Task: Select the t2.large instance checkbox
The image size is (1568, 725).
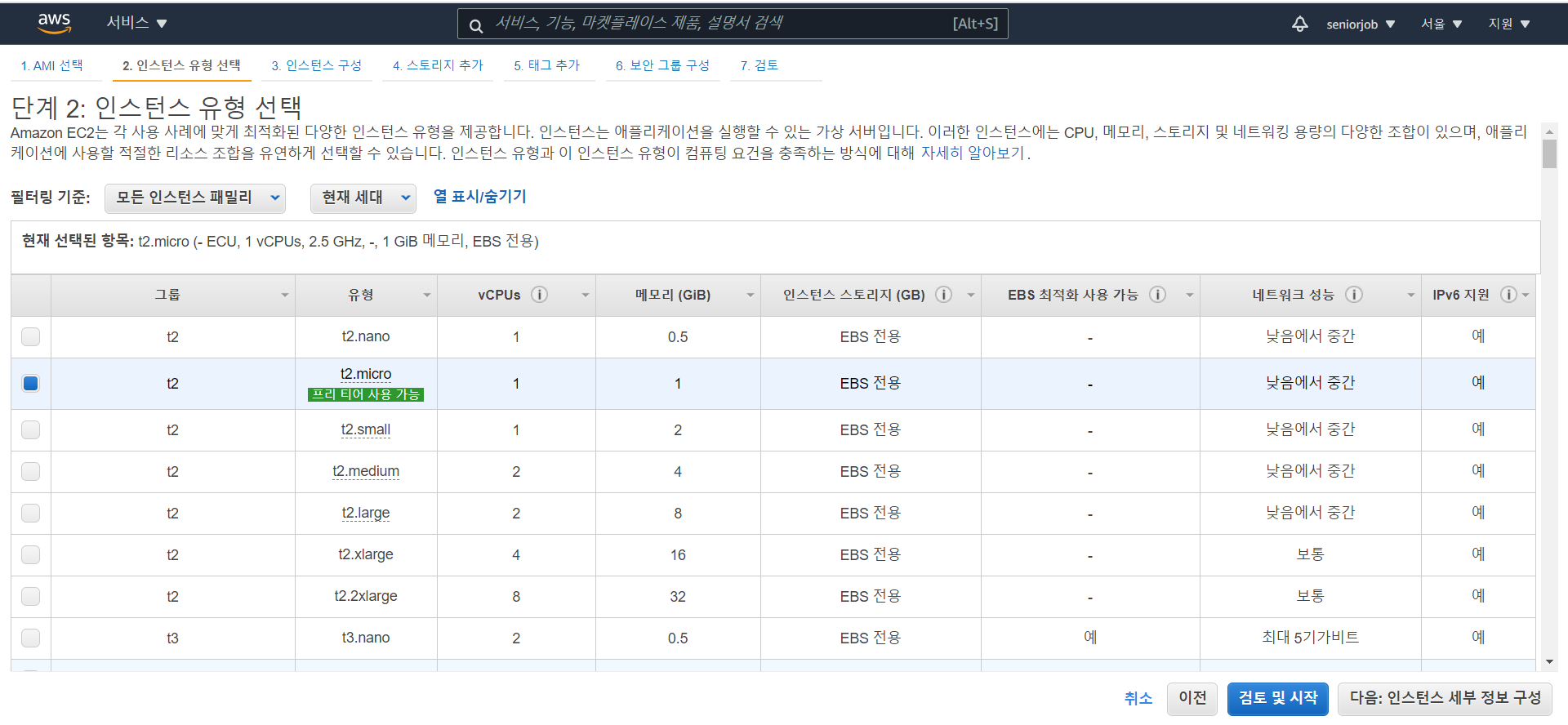Action: point(30,513)
